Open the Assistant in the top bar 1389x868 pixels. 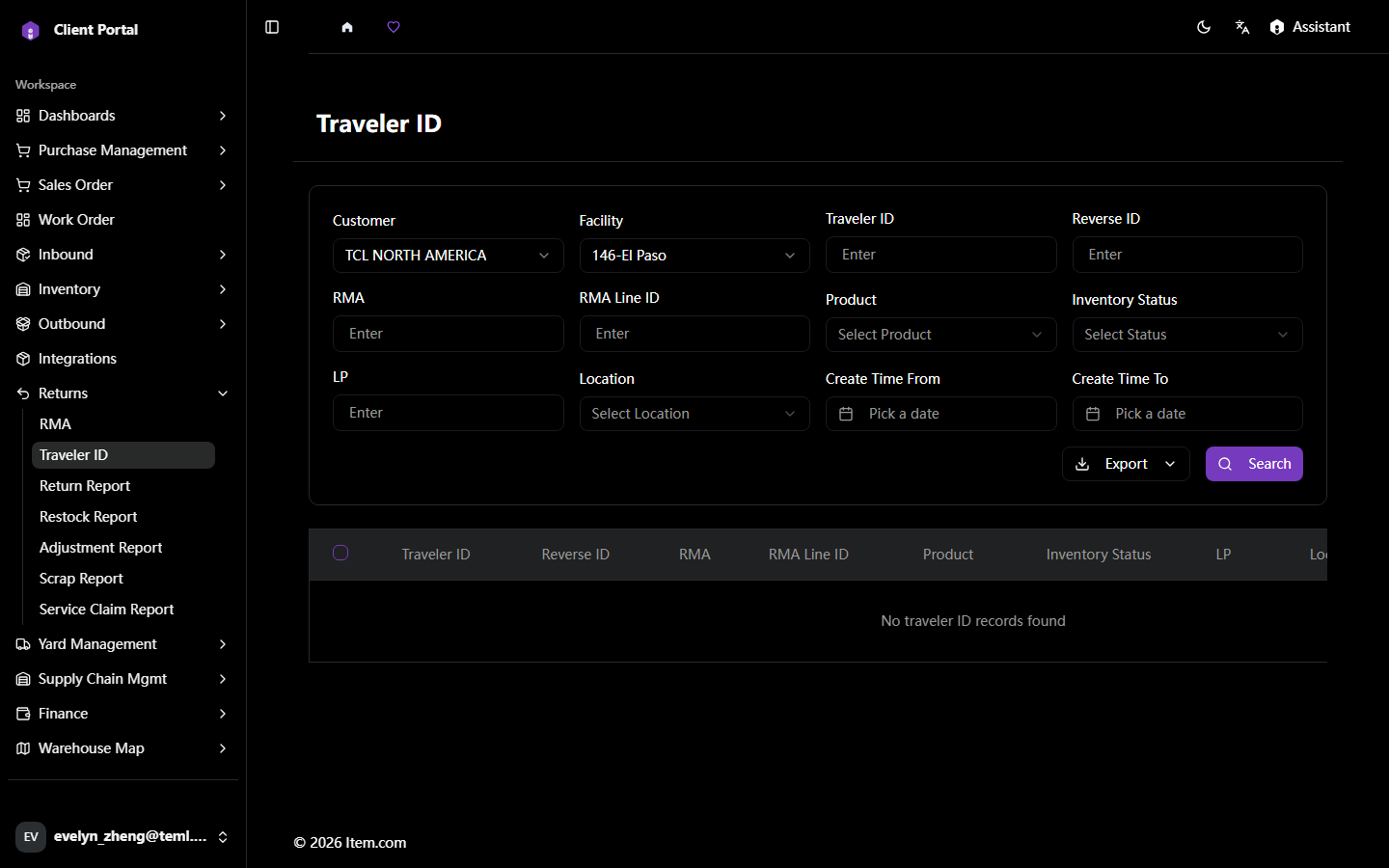(1310, 27)
